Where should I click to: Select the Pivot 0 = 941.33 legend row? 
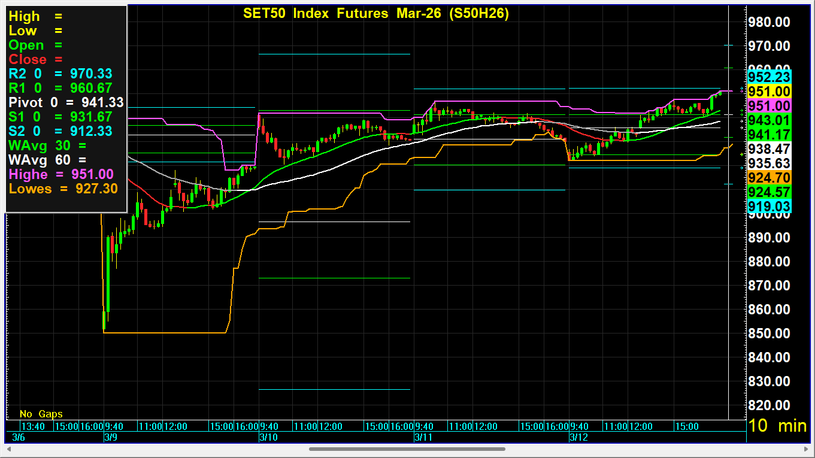point(66,102)
